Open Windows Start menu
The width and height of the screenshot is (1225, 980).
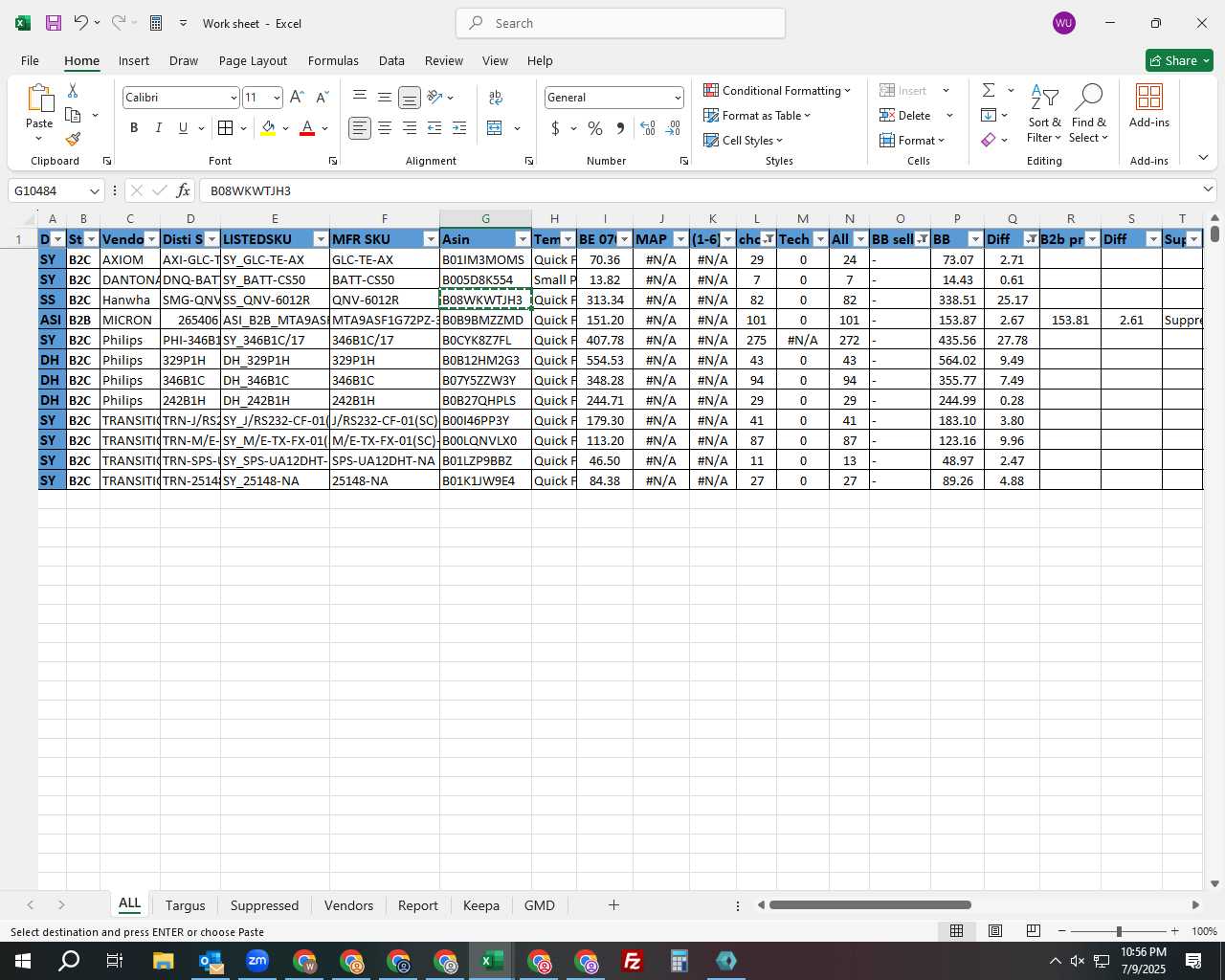23,961
